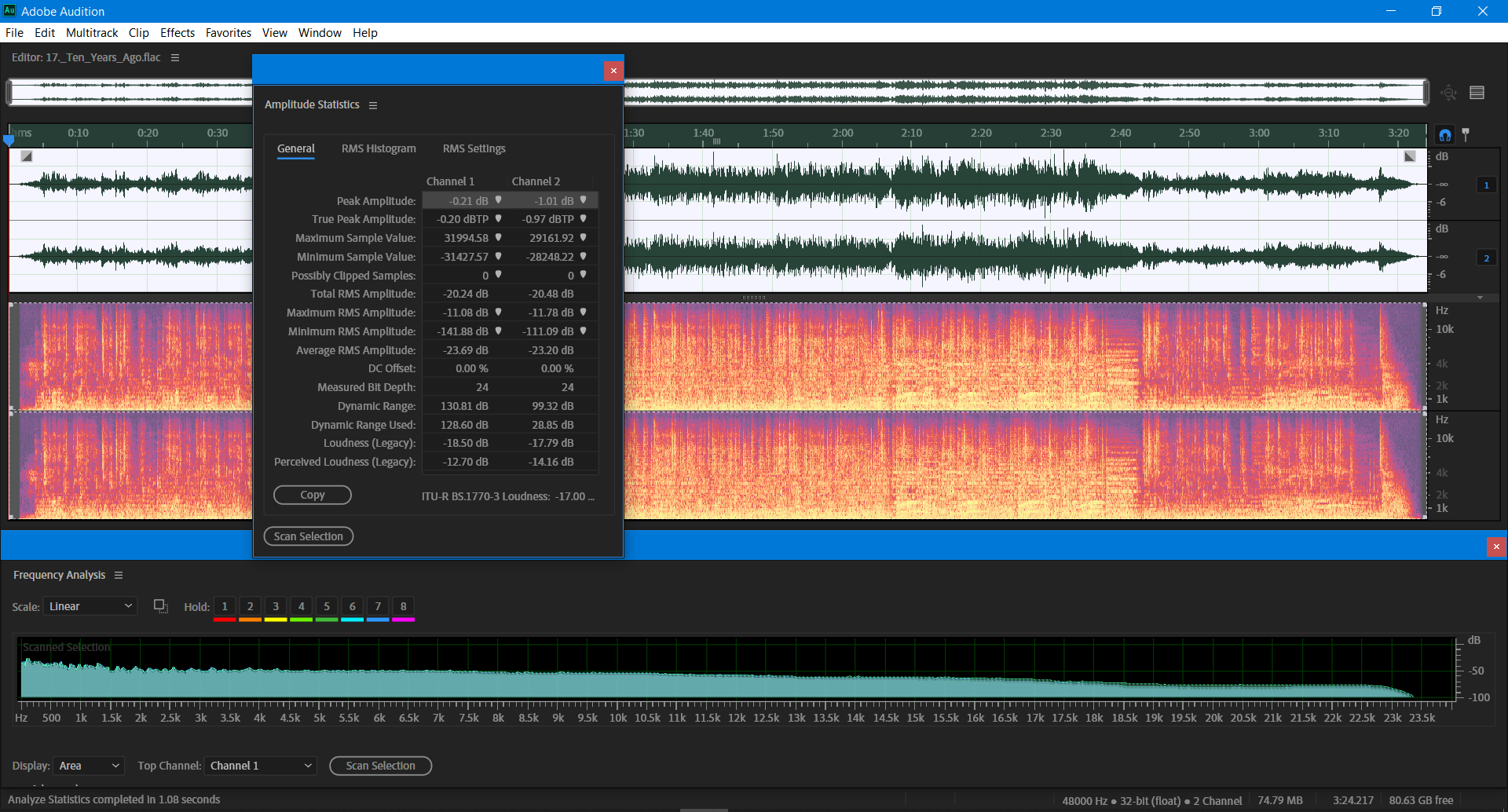
Task: Select the red Hold 1 color swatch
Action: click(224, 619)
